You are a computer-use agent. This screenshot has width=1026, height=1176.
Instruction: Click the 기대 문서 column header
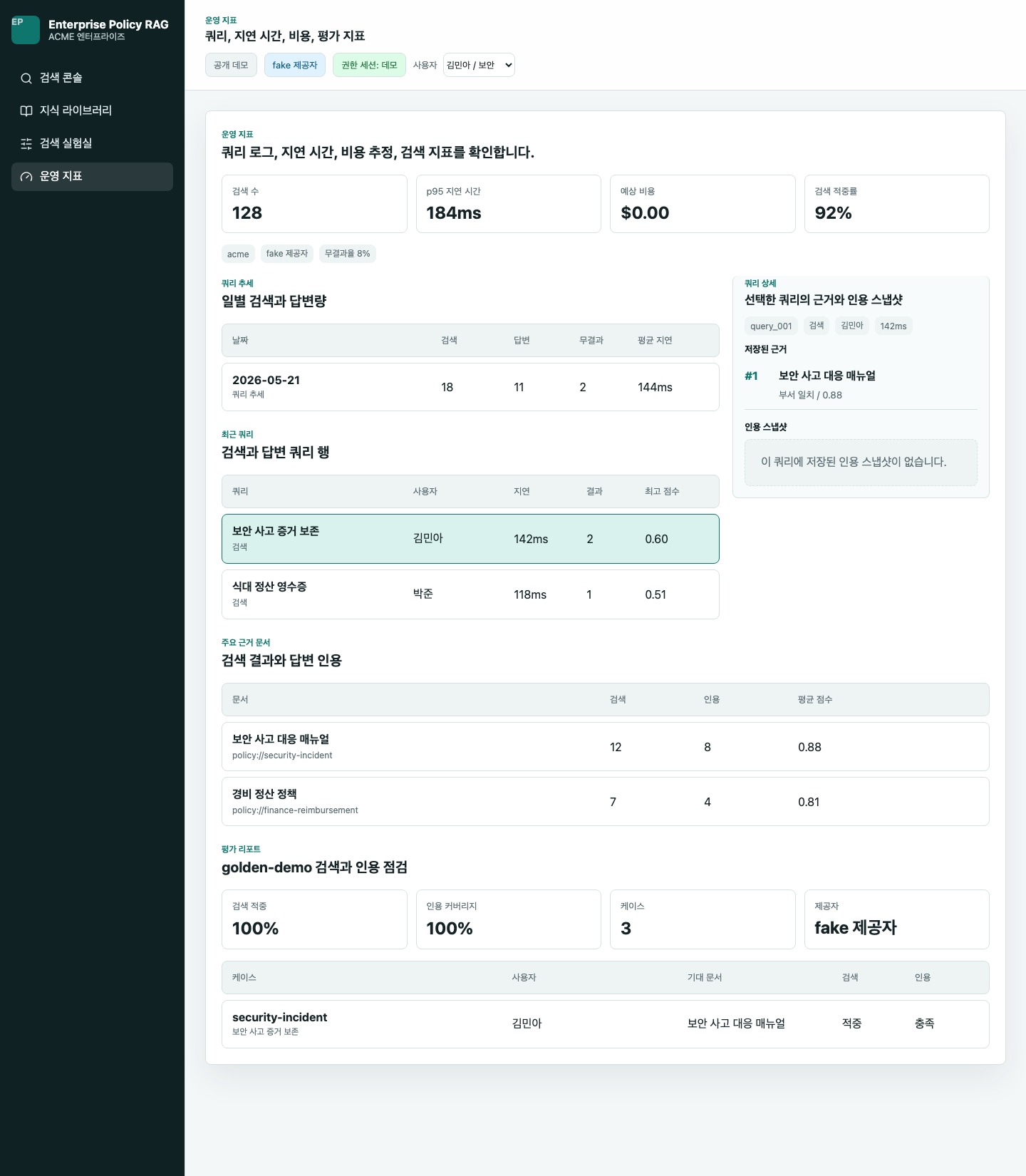705,978
